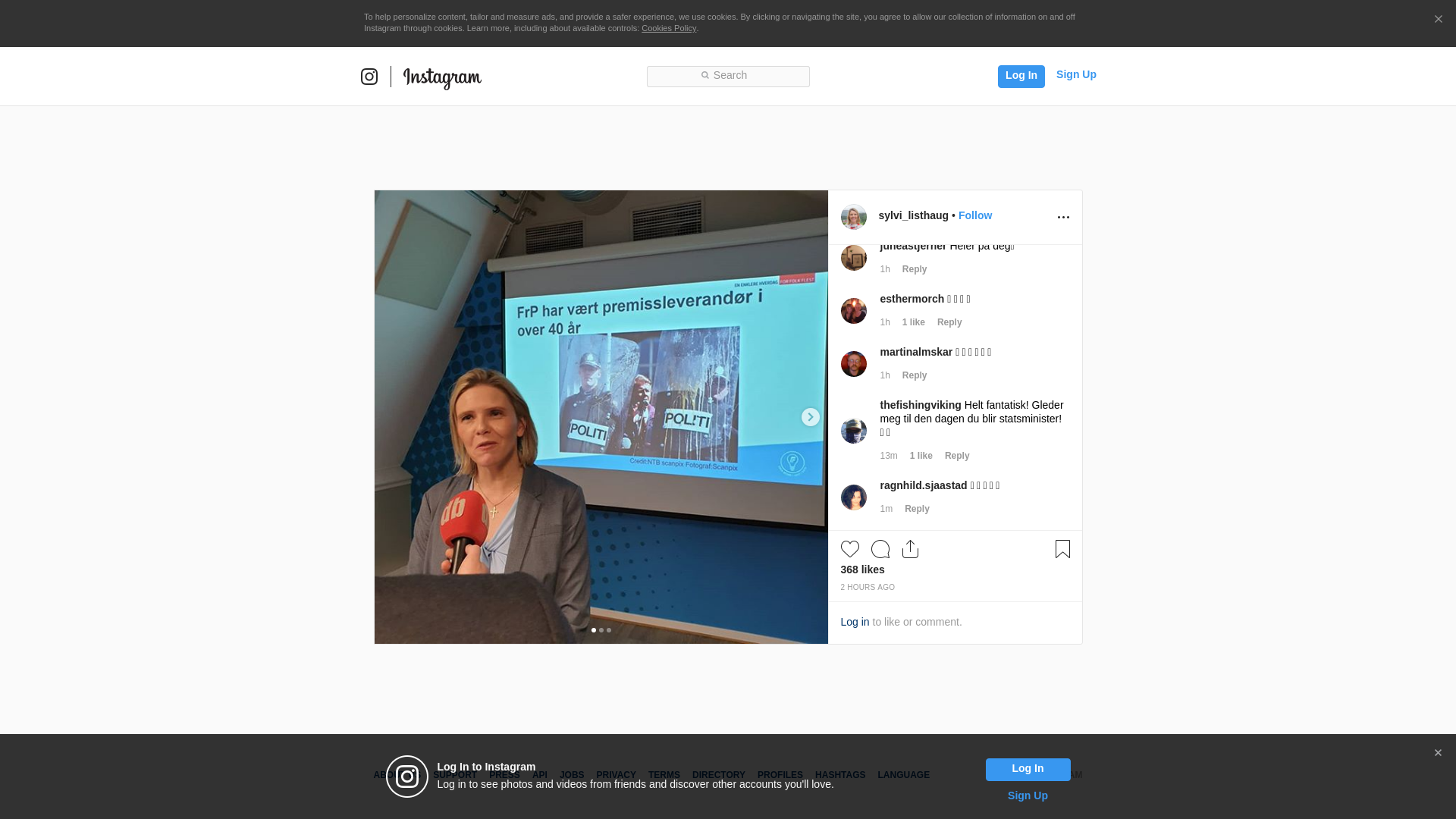Open the TERMS footer link
The height and width of the screenshot is (819, 1456).
point(664,775)
